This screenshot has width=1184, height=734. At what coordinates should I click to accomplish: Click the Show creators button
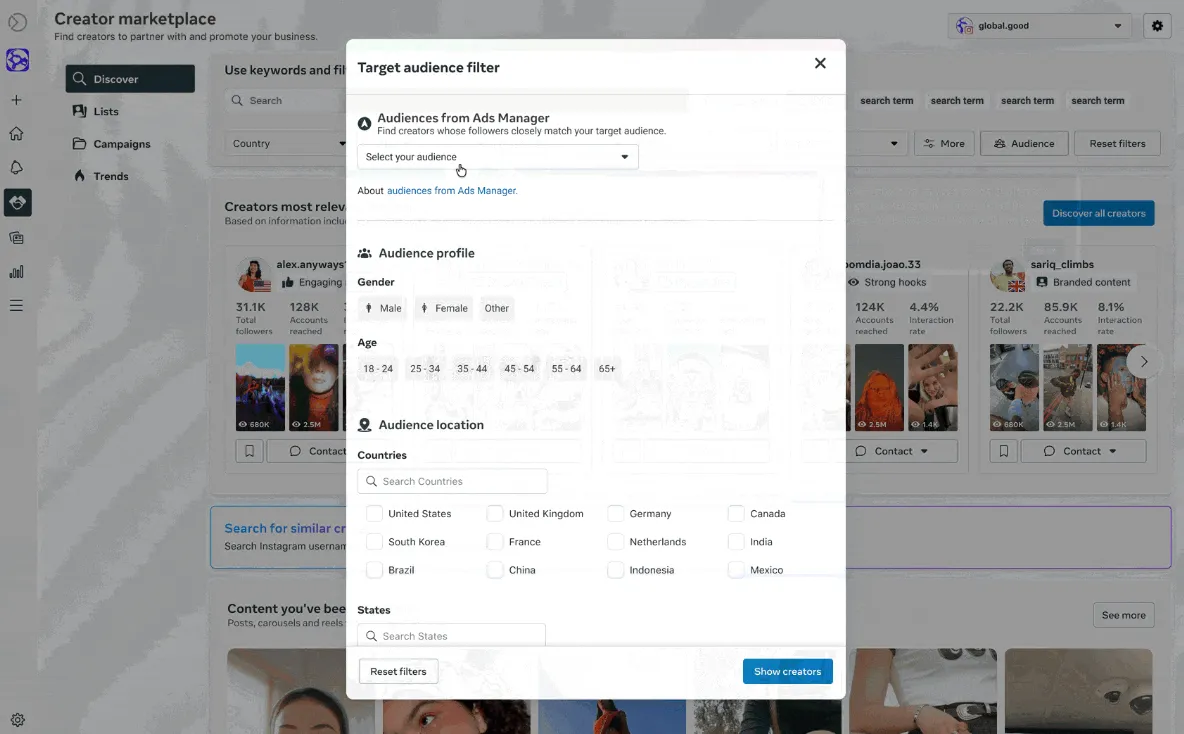(x=787, y=671)
